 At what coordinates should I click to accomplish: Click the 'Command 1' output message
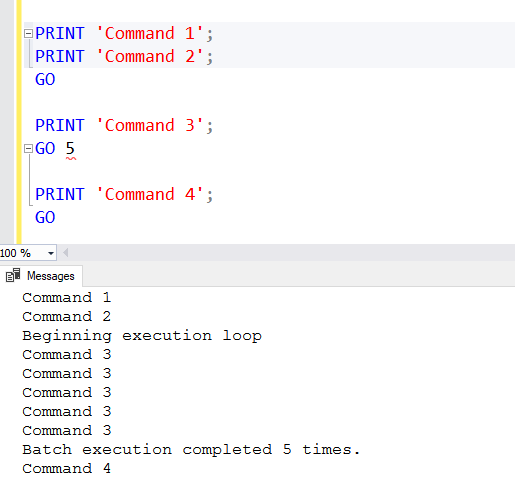pos(66,298)
